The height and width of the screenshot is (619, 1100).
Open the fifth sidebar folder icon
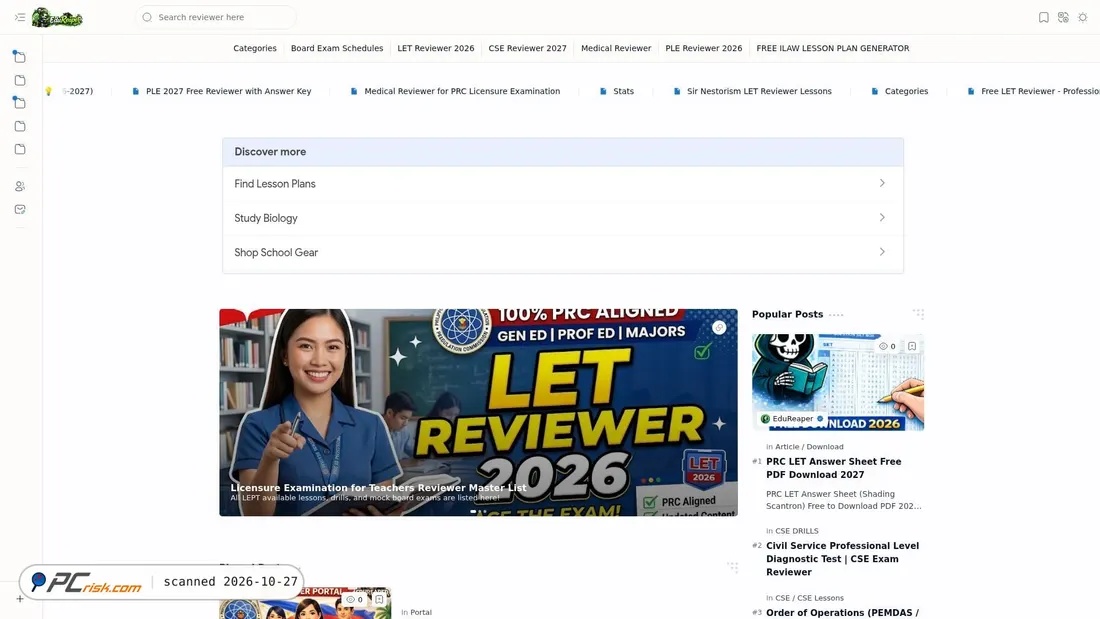[x=20, y=149]
